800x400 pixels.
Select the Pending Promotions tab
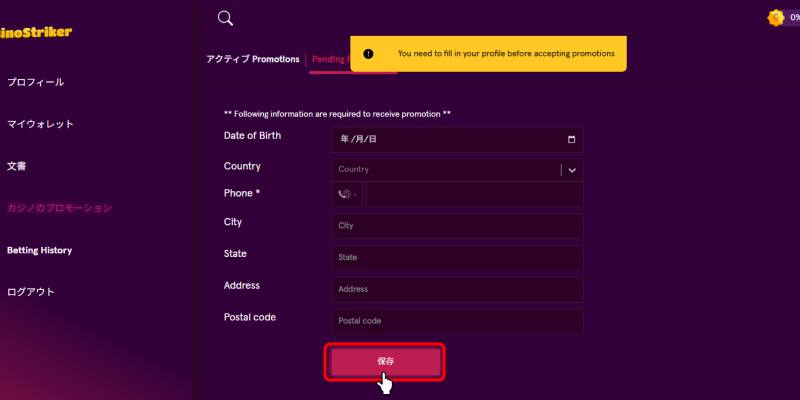(330, 60)
